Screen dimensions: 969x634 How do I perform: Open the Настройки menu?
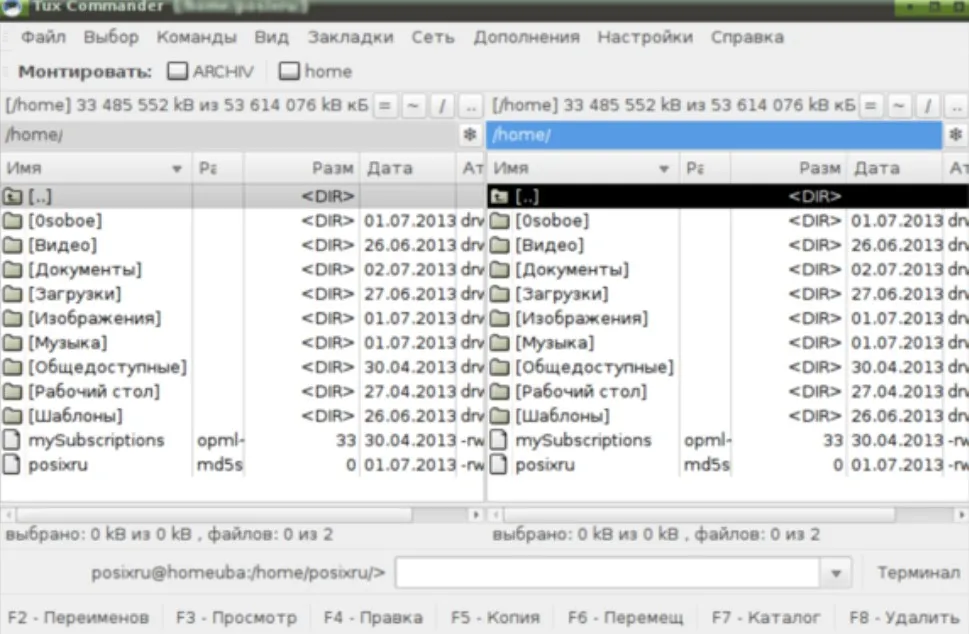pyautogui.click(x=645, y=37)
